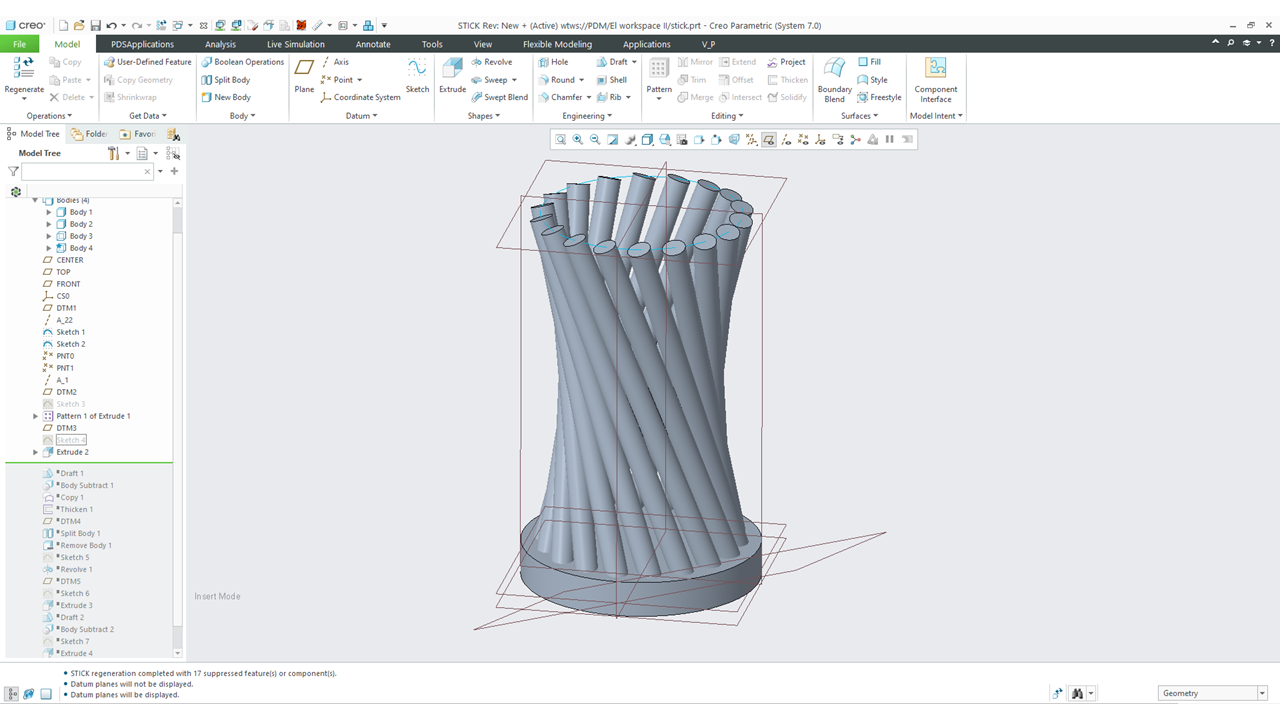The width and height of the screenshot is (1280, 720).
Task: Select the Extrude tool
Action: 453,75
